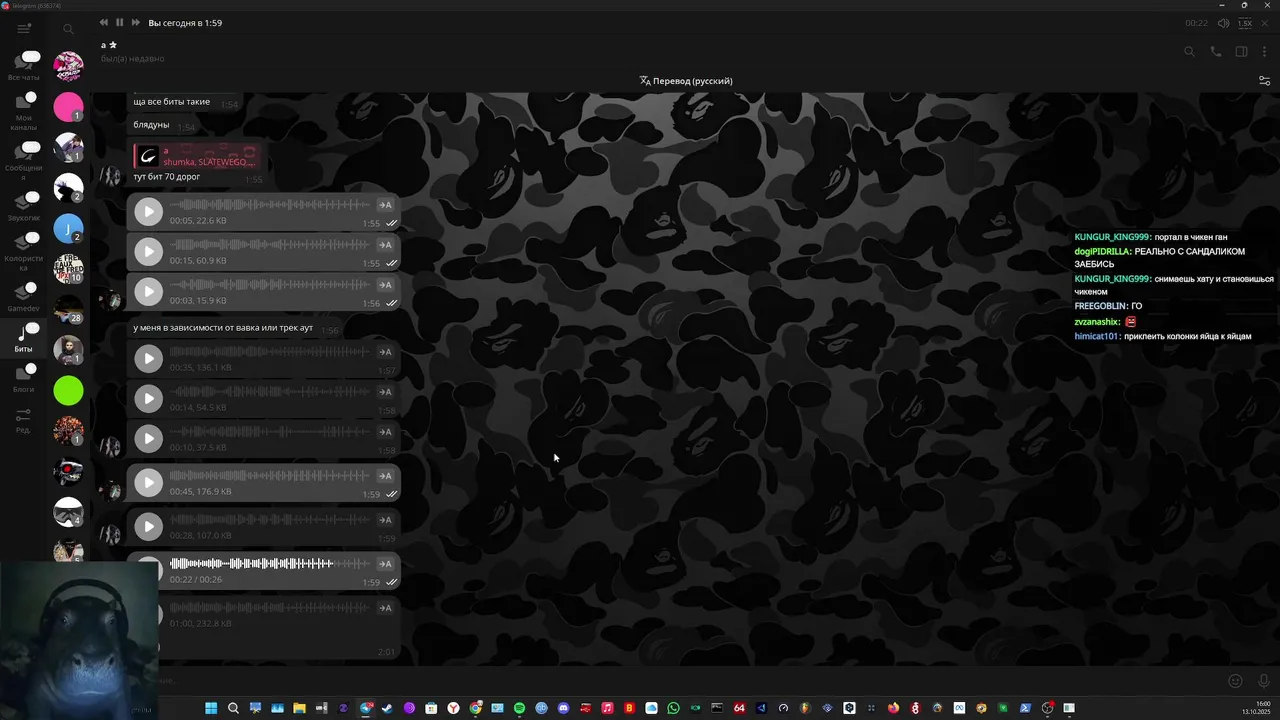Open the solid pink avatar chat
This screenshot has width=1280, height=720.
[68, 107]
